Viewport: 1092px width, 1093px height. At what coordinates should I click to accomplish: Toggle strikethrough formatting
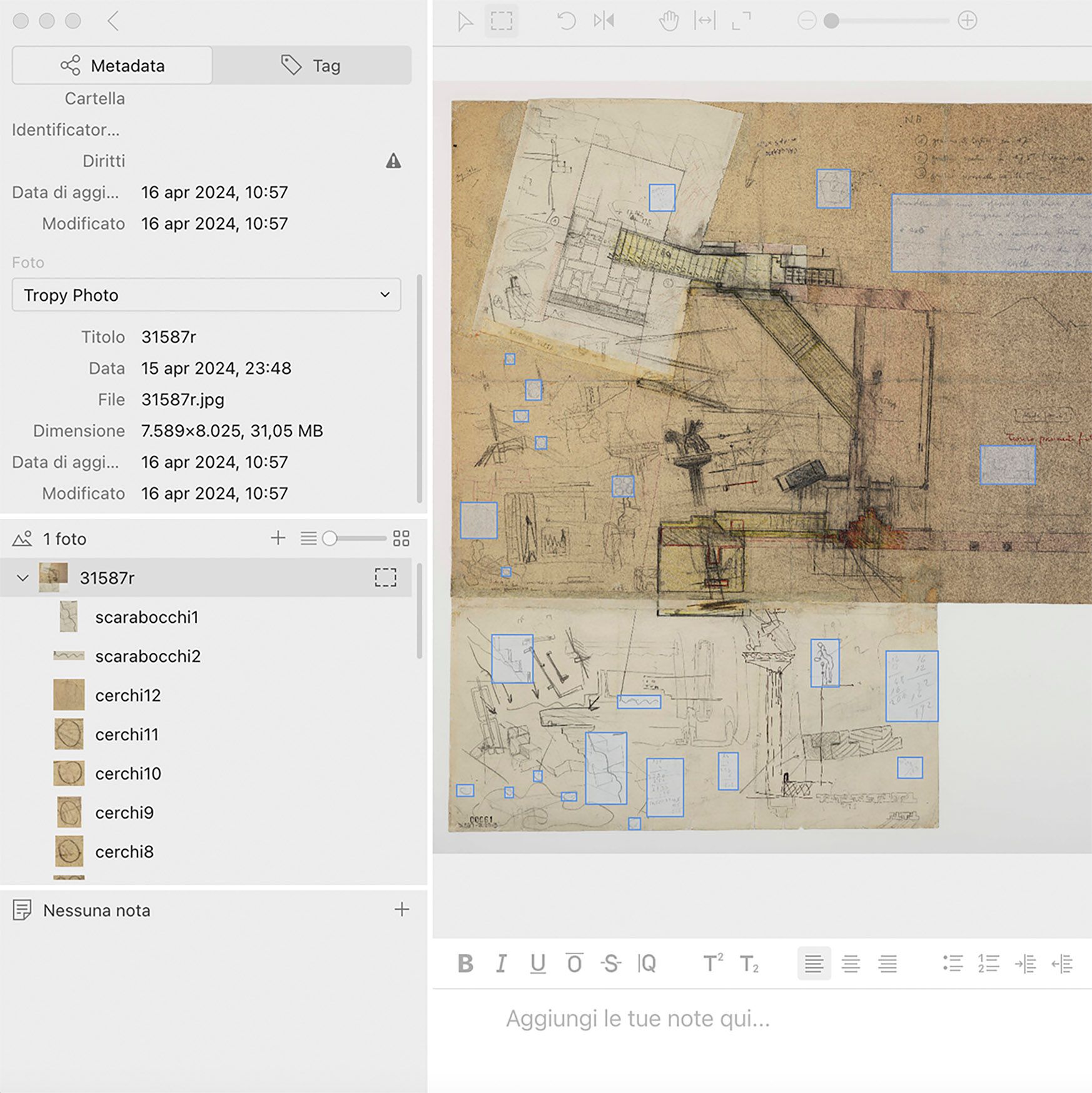[x=610, y=964]
